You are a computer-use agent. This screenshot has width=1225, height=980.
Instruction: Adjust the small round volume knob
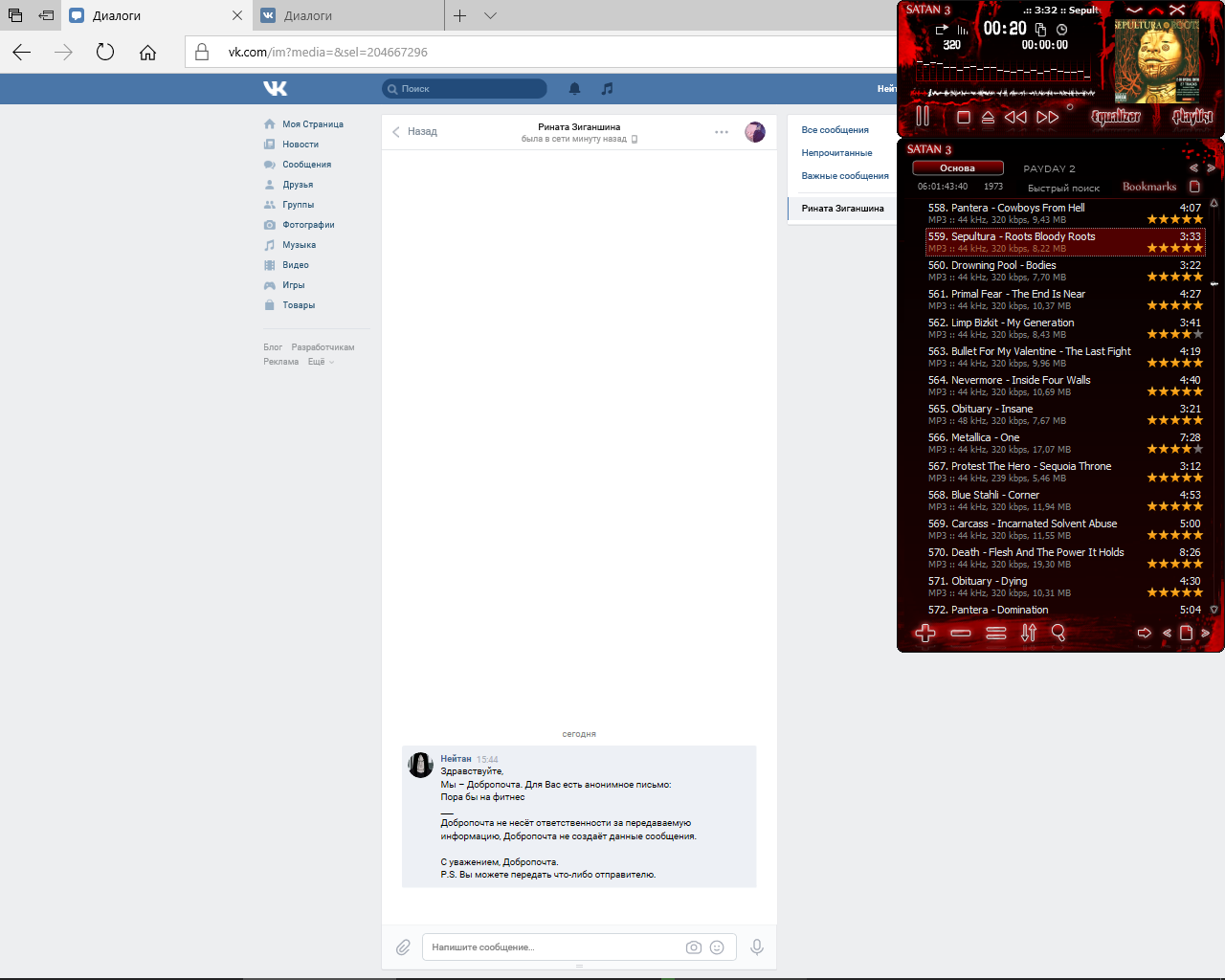[x=1070, y=107]
